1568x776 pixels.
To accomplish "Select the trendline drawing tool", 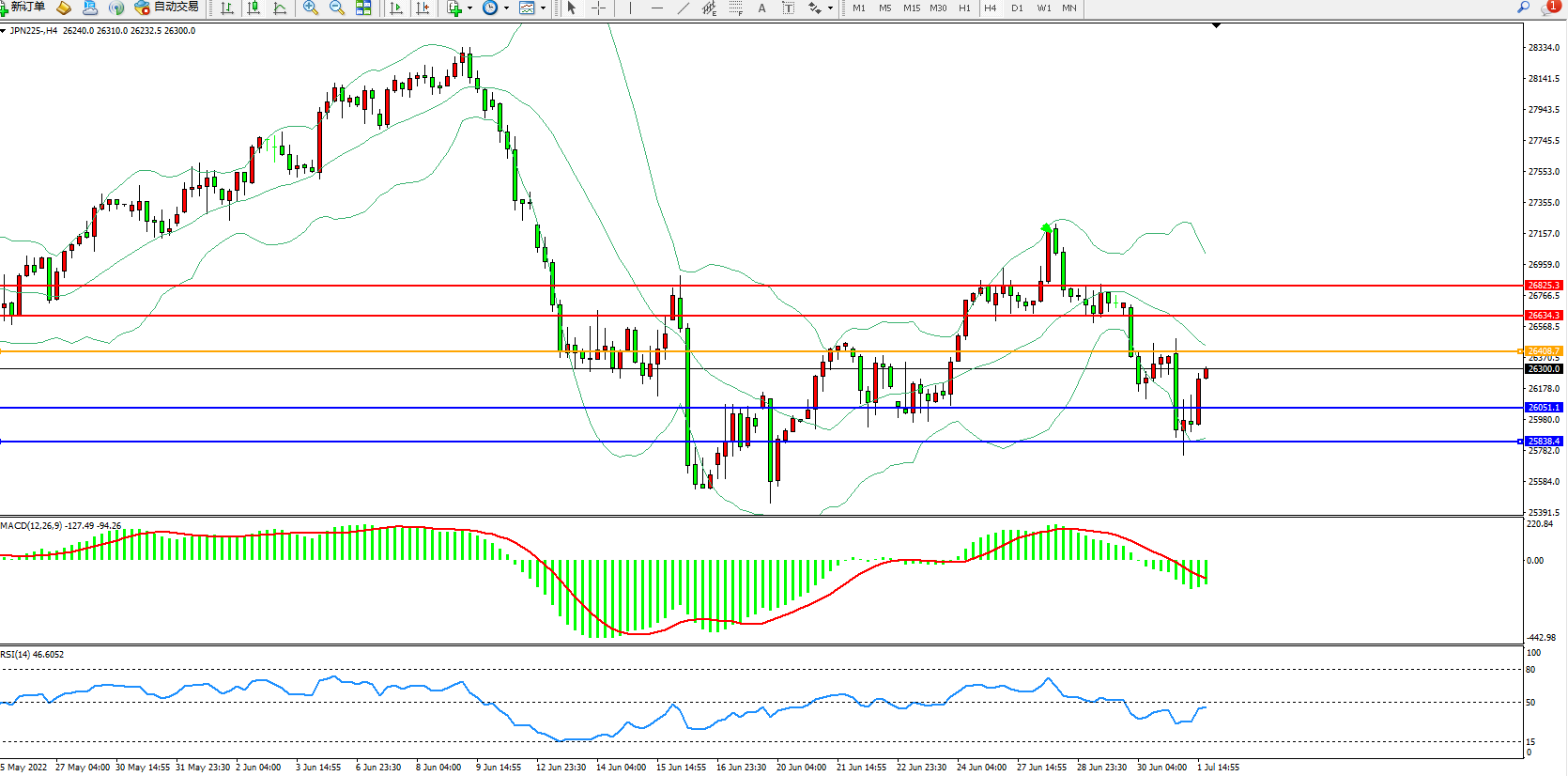I will (684, 8).
